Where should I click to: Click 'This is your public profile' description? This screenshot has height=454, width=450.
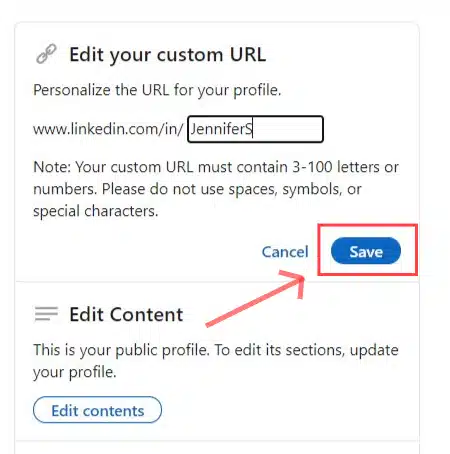click(121, 350)
